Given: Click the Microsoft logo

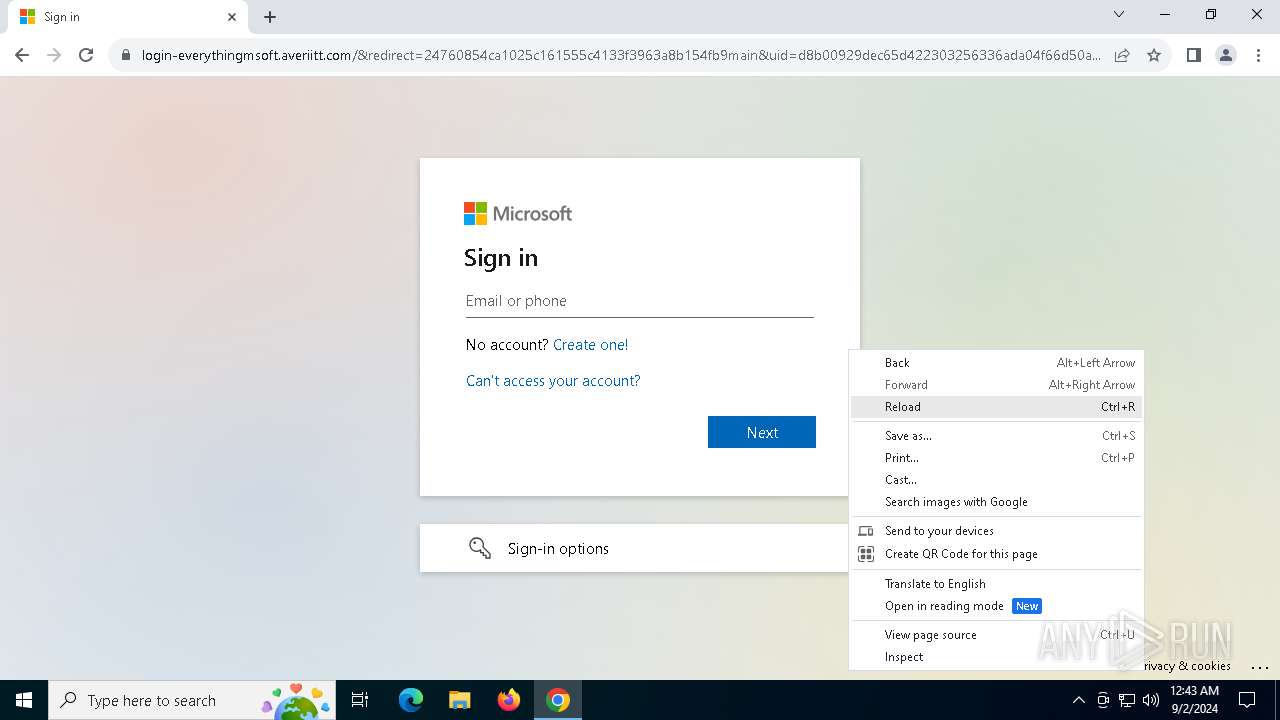Looking at the screenshot, I should click(x=518, y=213).
